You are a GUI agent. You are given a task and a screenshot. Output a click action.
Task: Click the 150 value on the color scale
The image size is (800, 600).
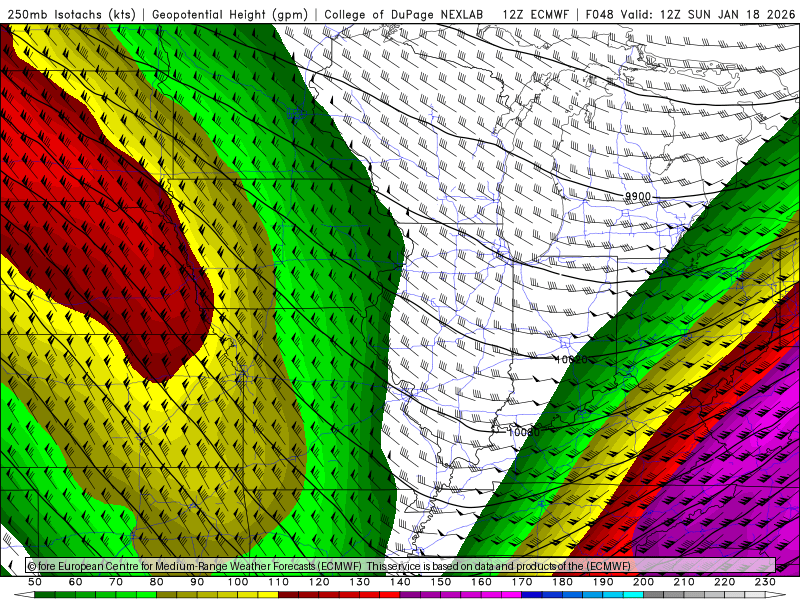pyautogui.click(x=440, y=582)
